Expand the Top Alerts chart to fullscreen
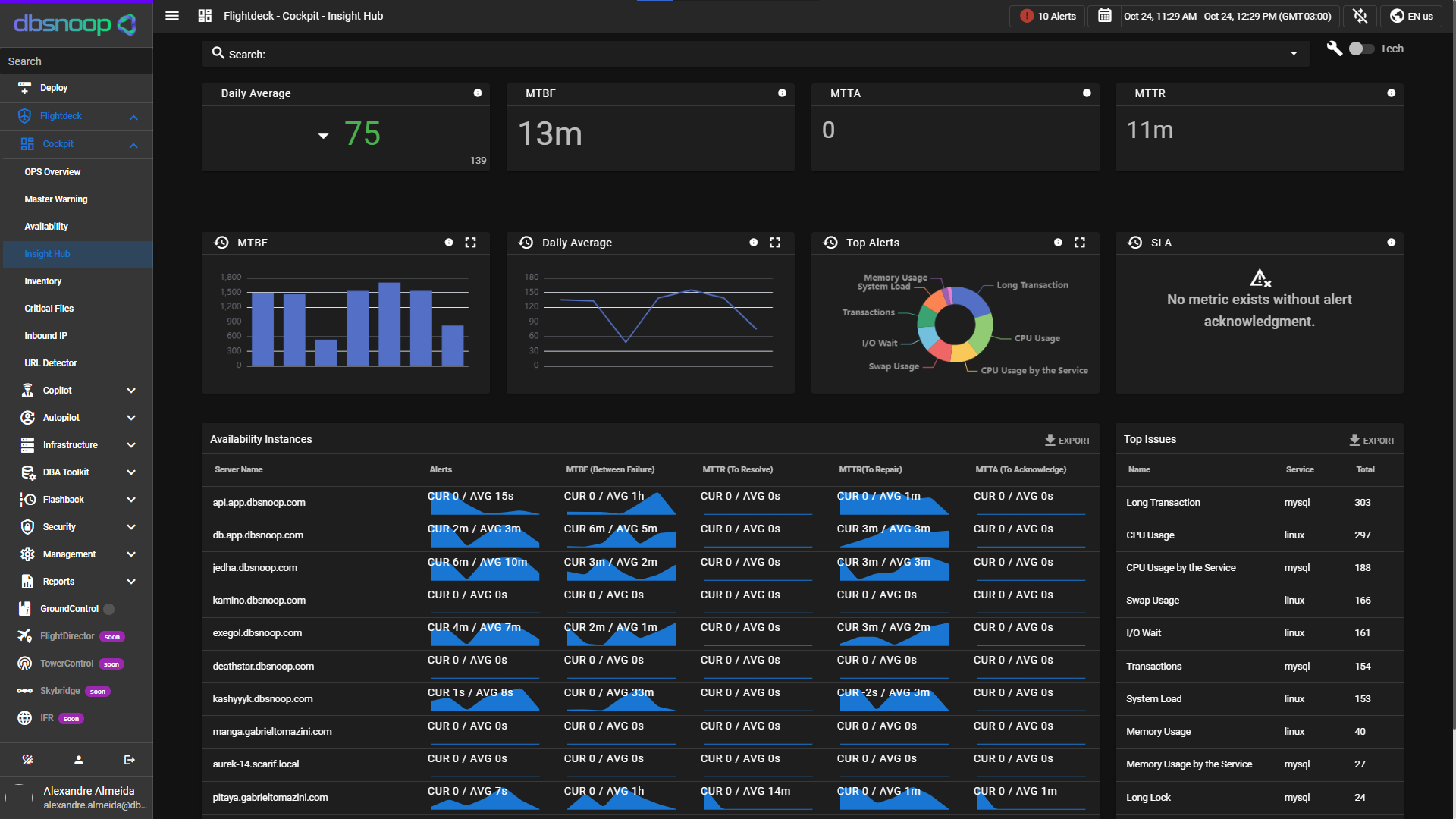This screenshot has height=819, width=1456. point(1080,243)
